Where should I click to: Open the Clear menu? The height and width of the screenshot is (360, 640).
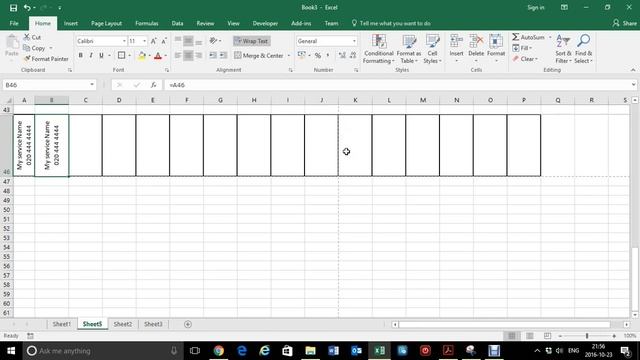(526, 59)
